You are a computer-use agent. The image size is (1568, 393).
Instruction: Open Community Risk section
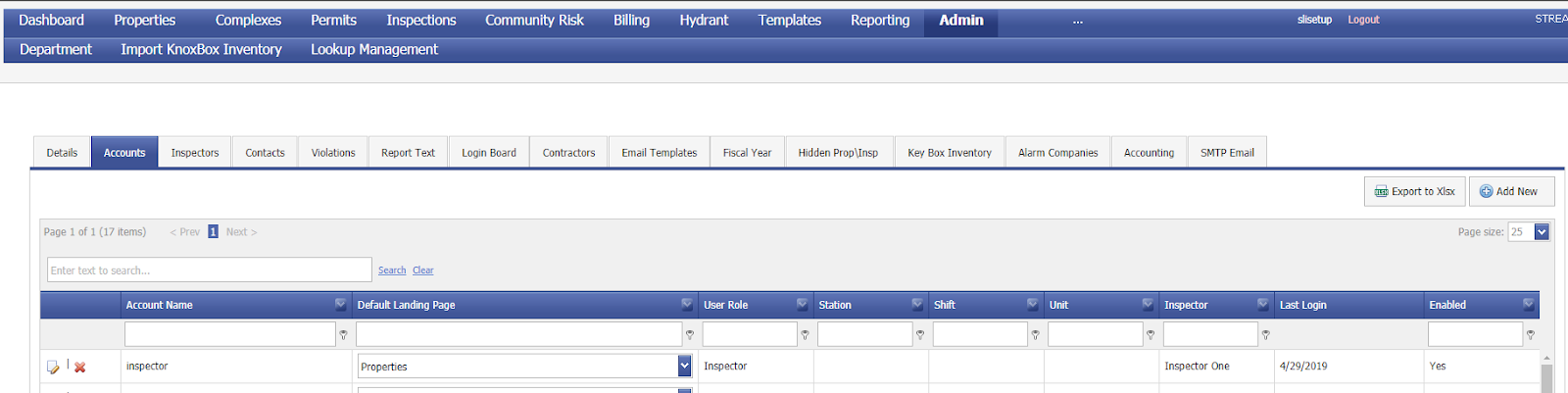click(534, 20)
